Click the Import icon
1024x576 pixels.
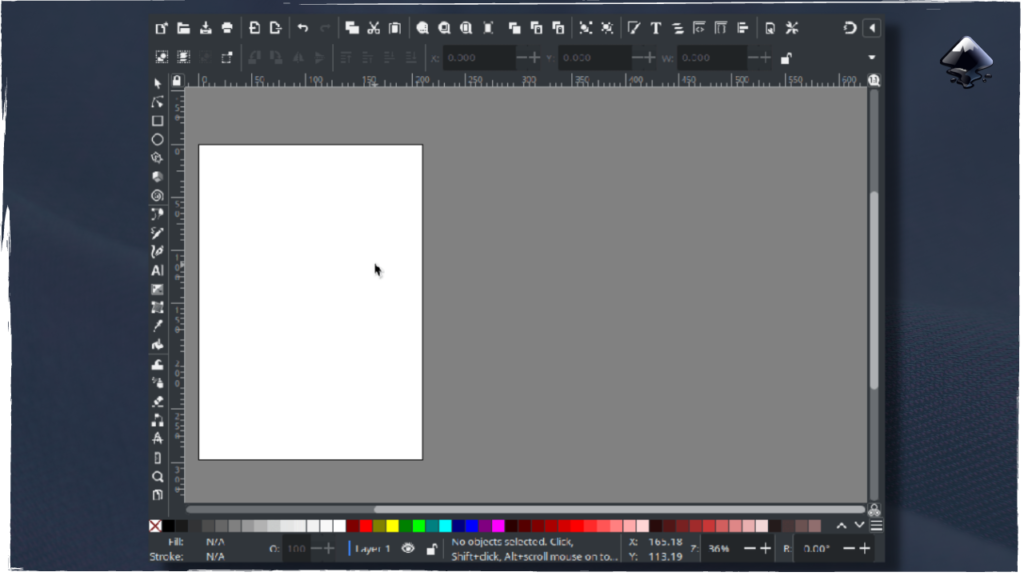(255, 28)
